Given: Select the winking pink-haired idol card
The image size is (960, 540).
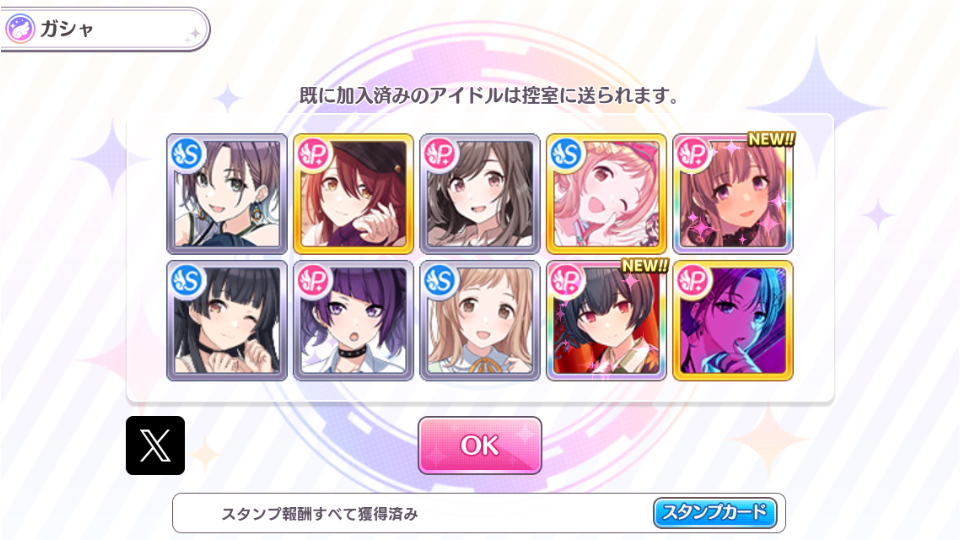Looking at the screenshot, I should click(x=606, y=193).
